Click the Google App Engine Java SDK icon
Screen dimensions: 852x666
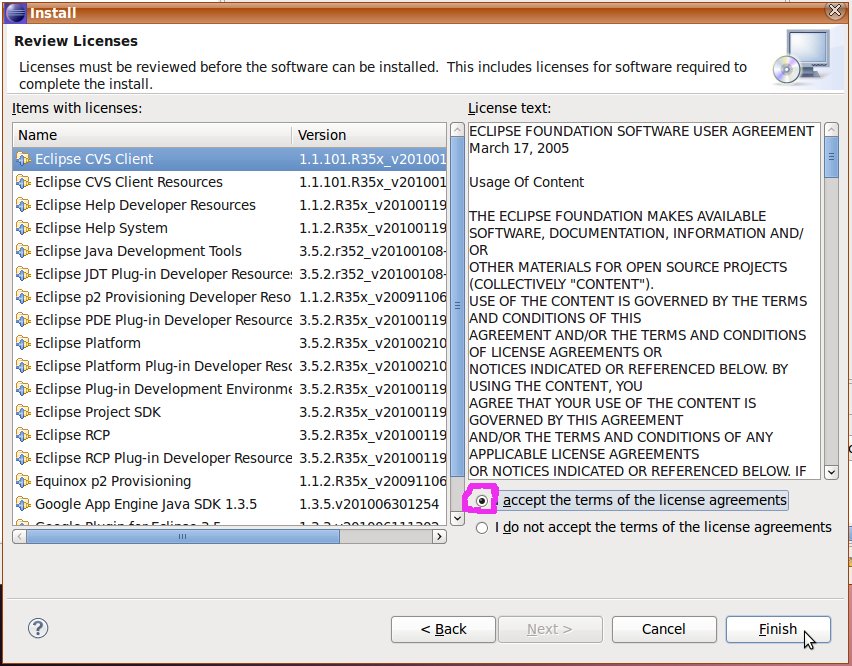tap(23, 504)
